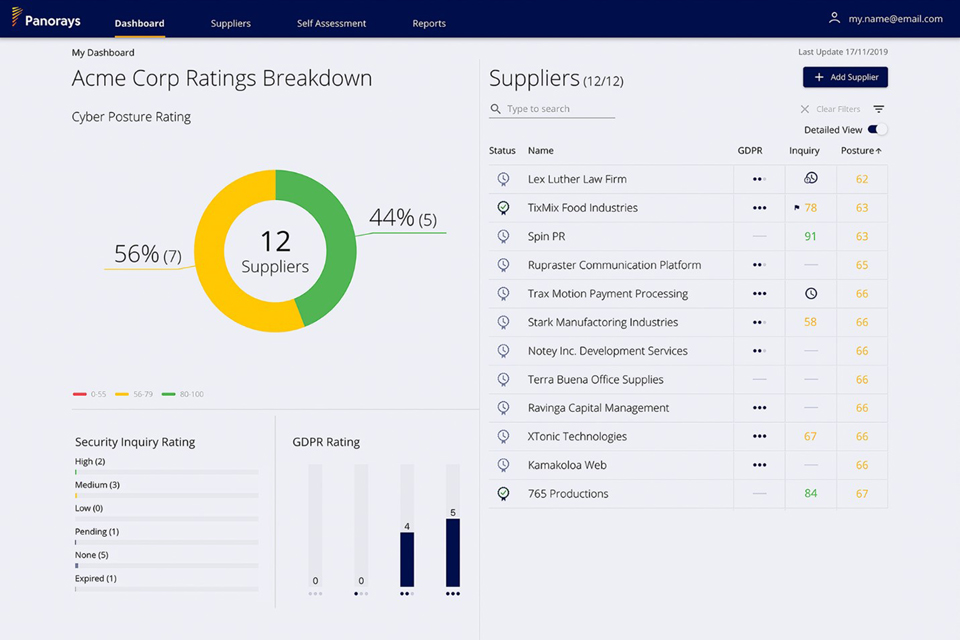The height and width of the screenshot is (640, 960).
Task: Sort the table by GDPR column
Action: 749,151
